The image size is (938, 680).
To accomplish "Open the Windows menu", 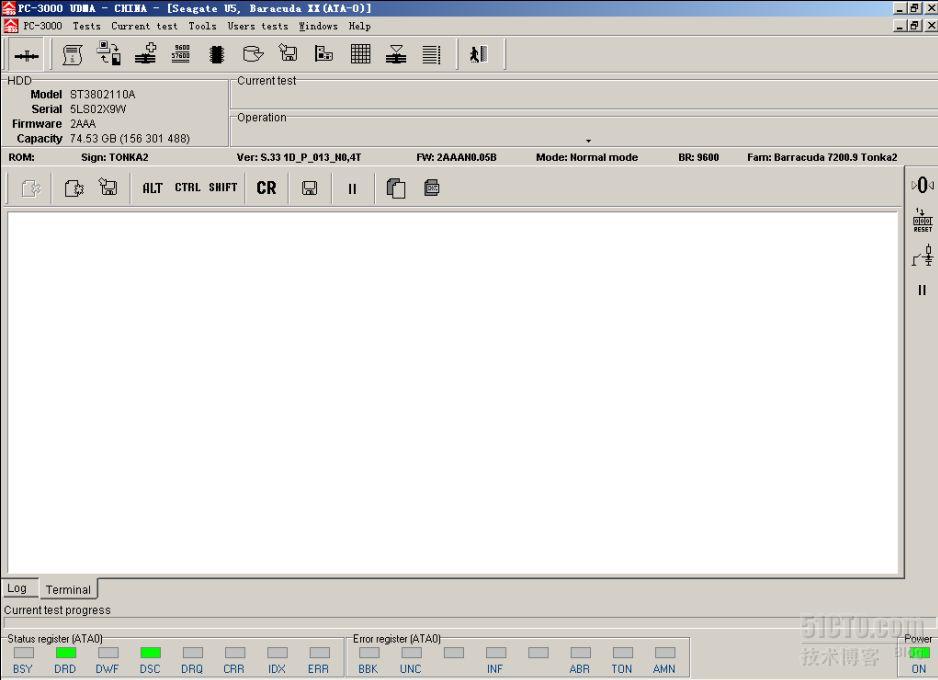I will tap(318, 26).
